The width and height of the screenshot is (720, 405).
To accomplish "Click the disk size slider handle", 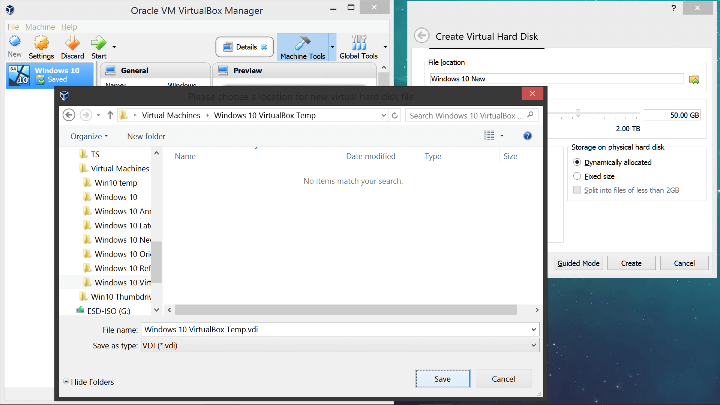I will (x=578, y=113).
